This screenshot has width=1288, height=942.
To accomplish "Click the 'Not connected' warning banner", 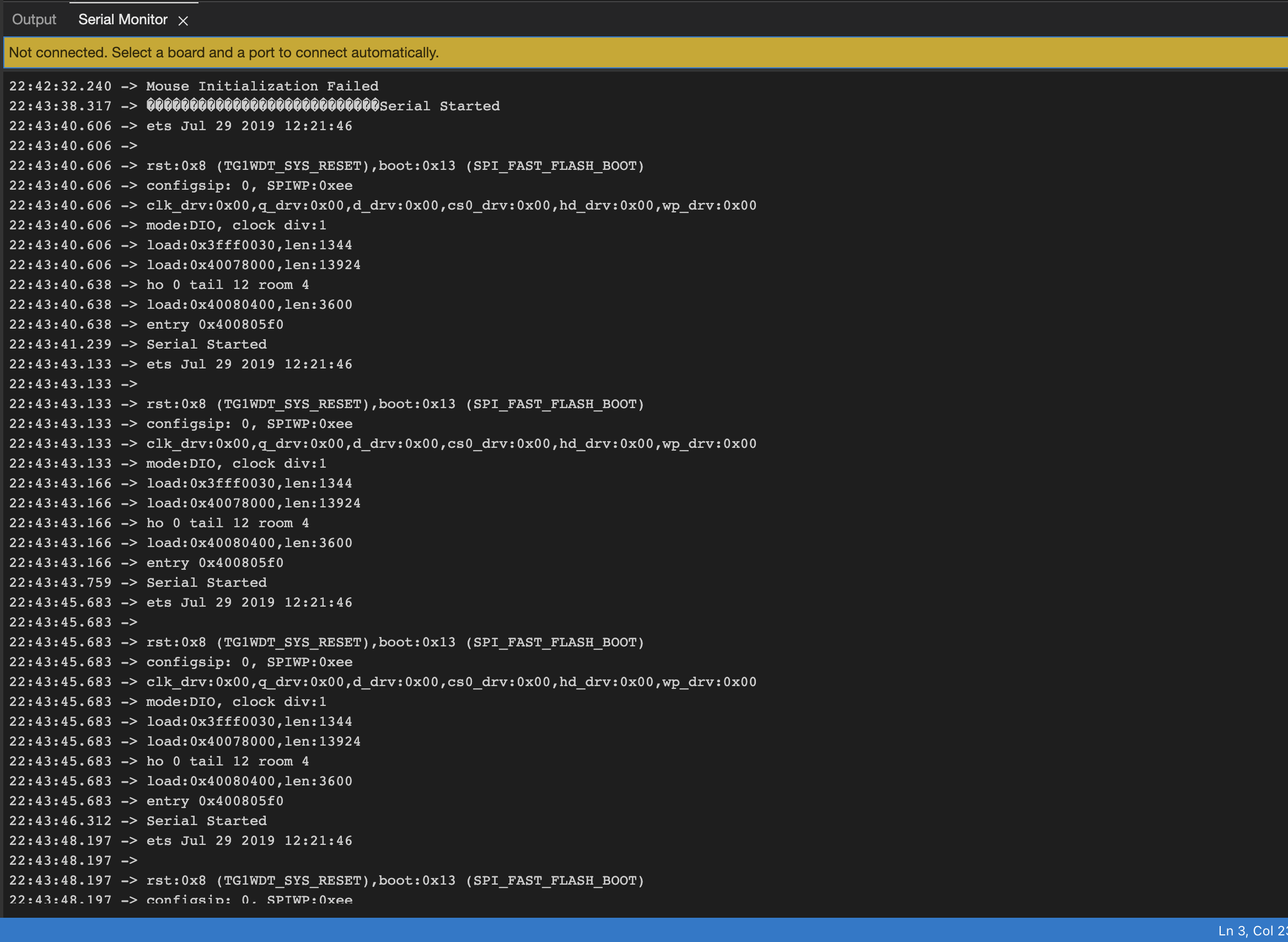I will (223, 52).
